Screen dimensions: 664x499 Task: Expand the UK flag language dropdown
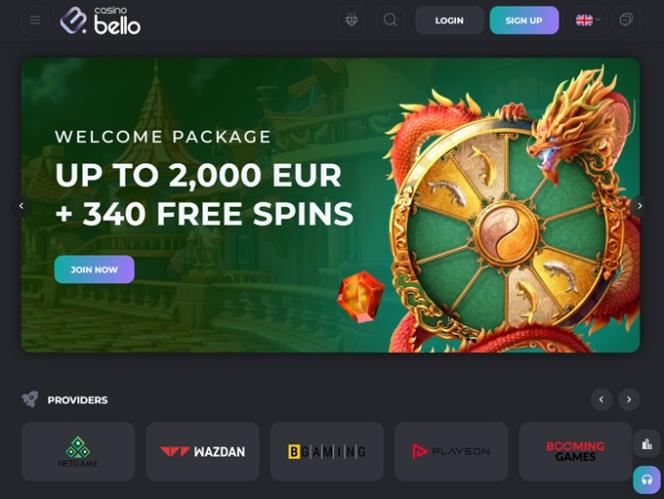point(588,20)
